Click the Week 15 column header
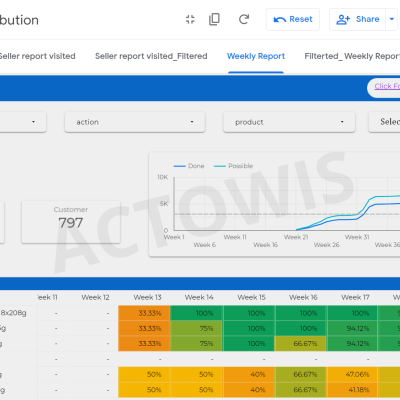This screenshot has width=400, height=400. point(251,297)
